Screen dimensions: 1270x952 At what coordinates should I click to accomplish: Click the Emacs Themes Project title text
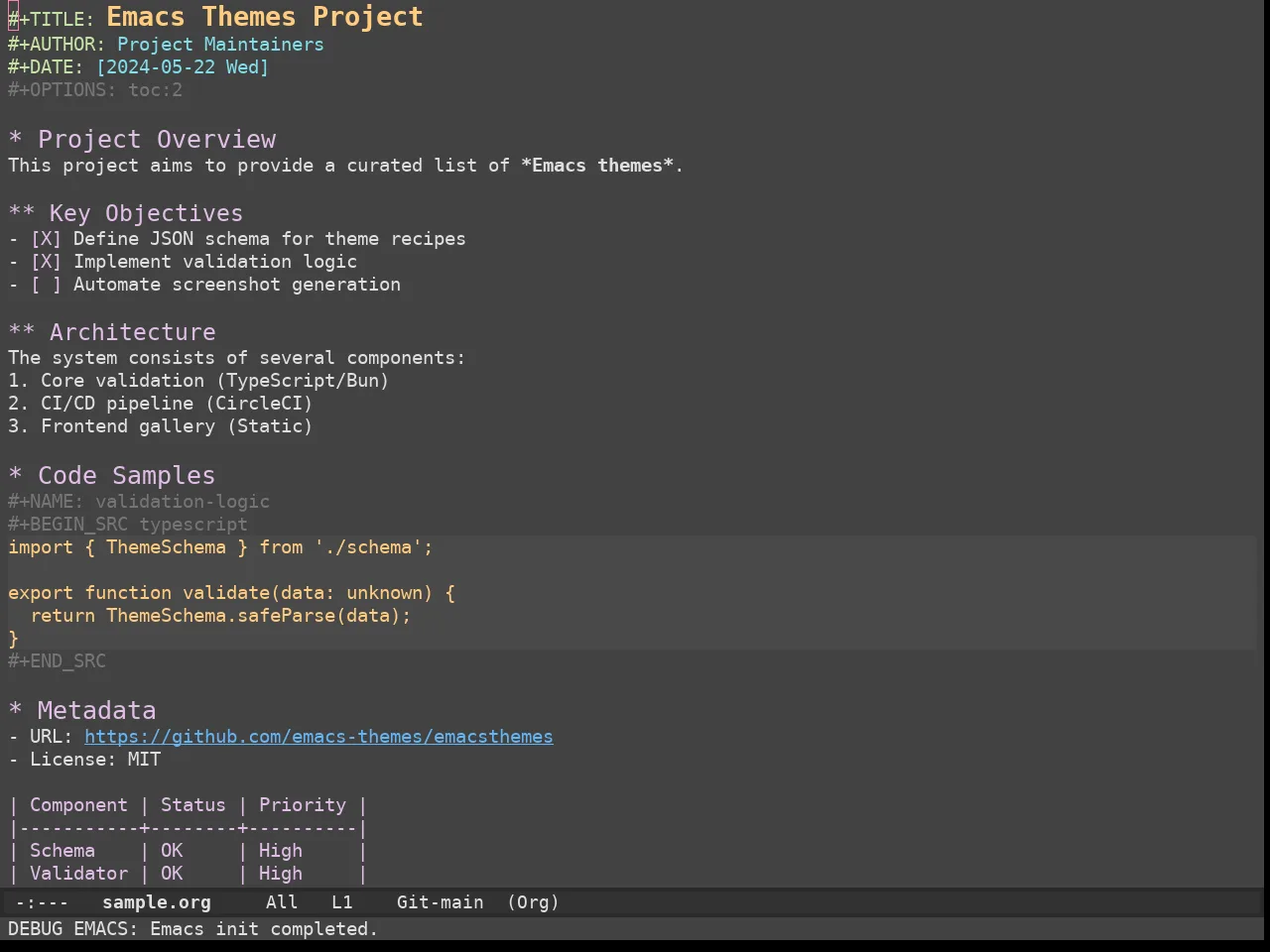[265, 17]
